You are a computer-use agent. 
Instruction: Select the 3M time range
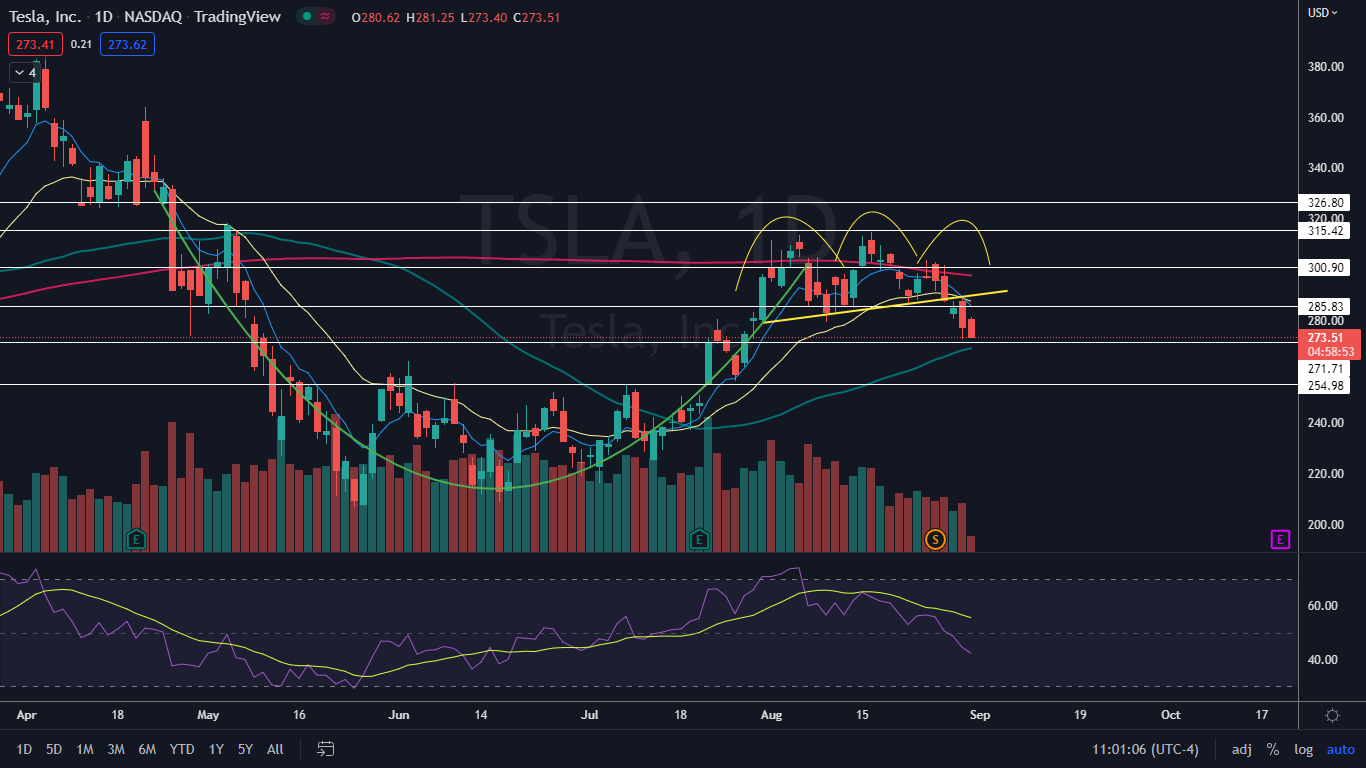[x=116, y=749]
